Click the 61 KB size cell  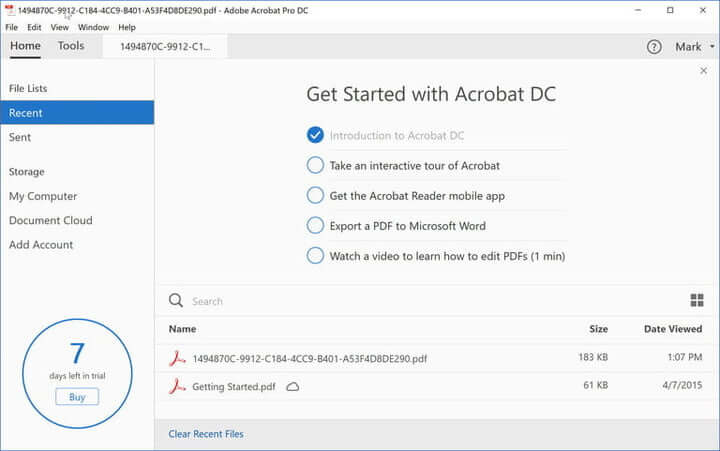(x=596, y=385)
